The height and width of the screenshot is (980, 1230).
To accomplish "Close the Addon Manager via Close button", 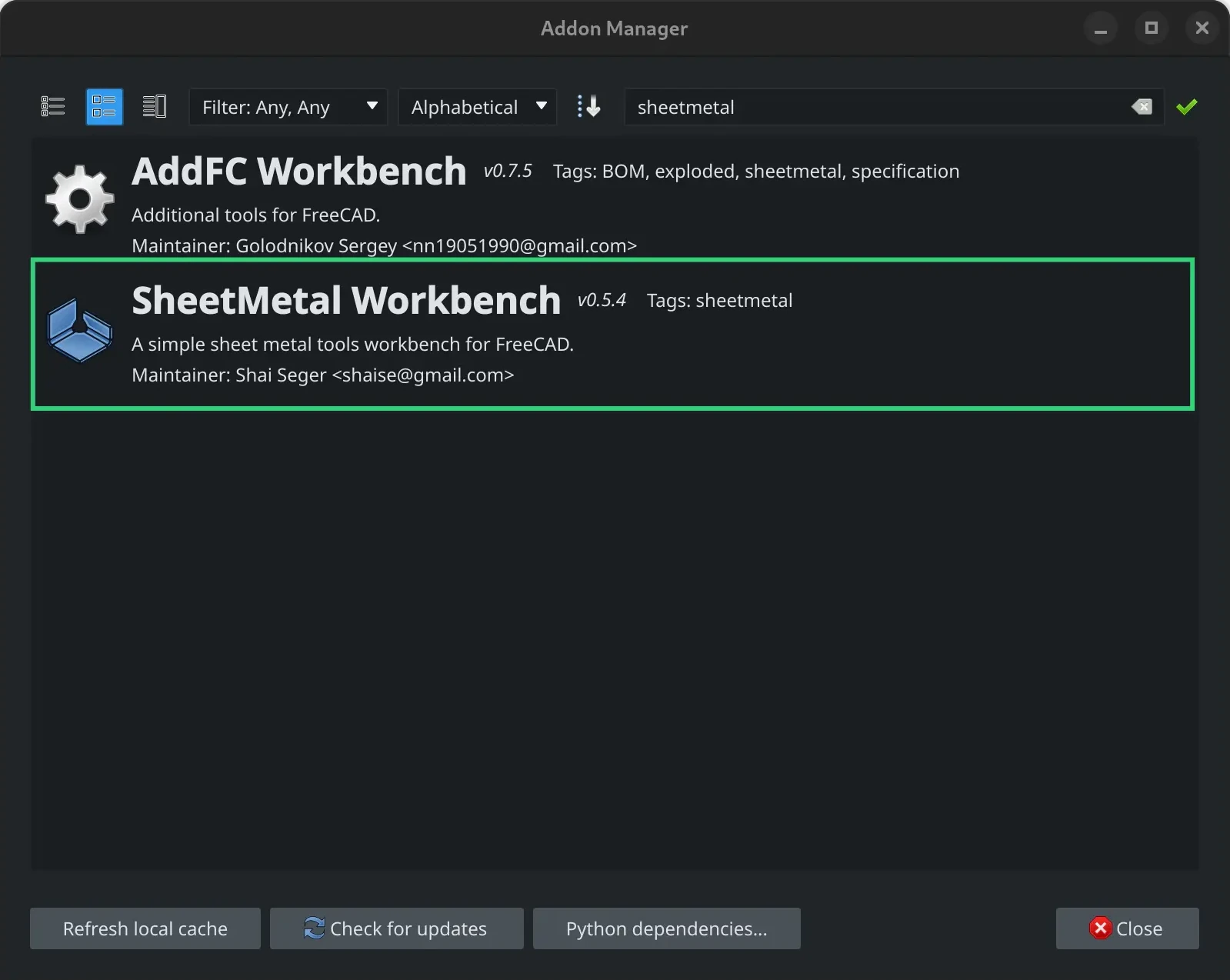I will pos(1127,928).
